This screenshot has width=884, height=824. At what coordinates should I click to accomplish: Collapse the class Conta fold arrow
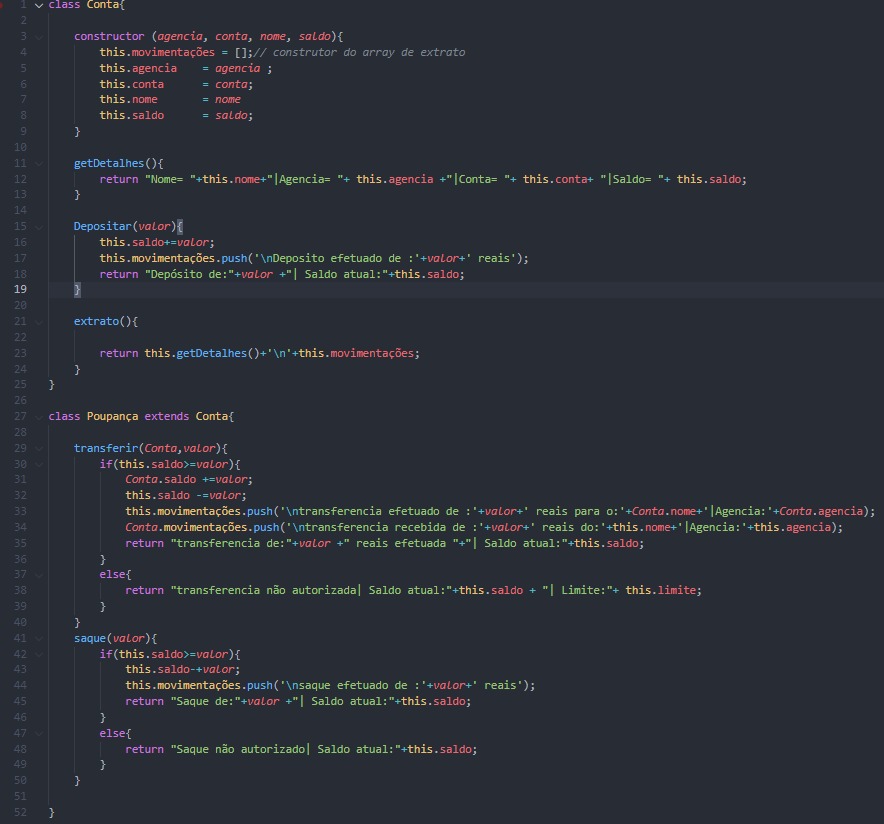[39, 5]
